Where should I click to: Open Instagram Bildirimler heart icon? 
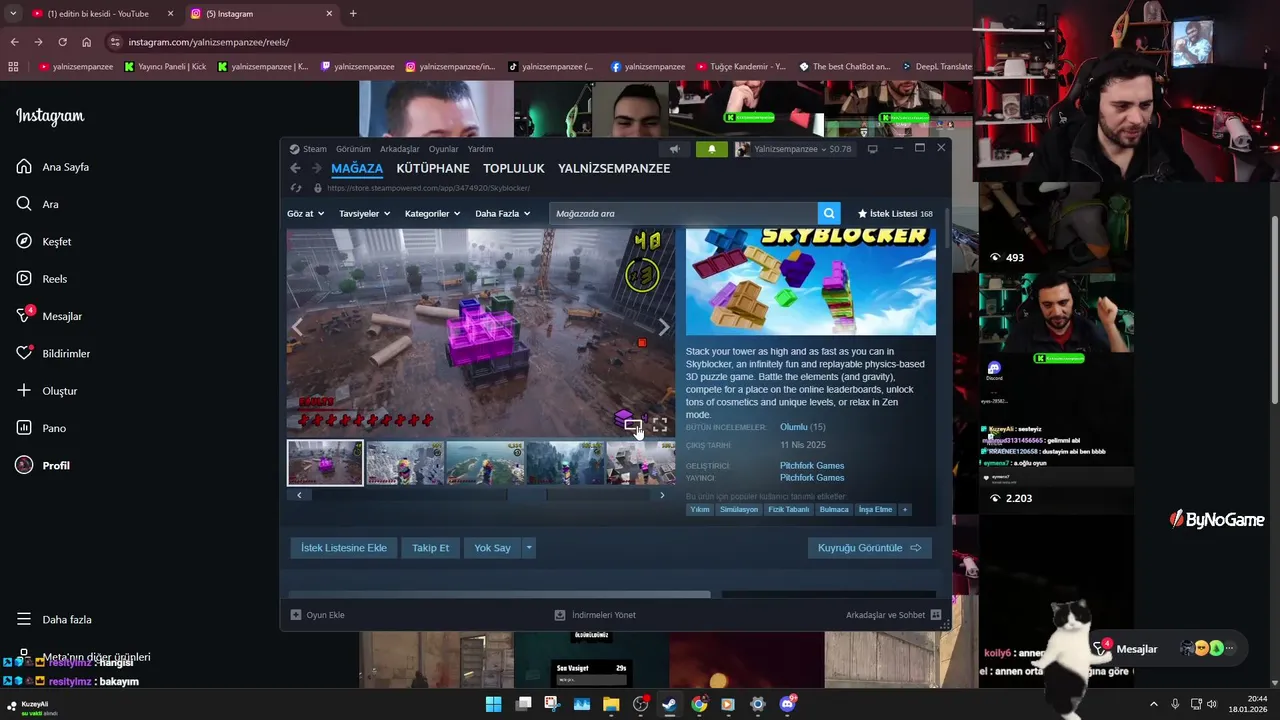(24, 353)
